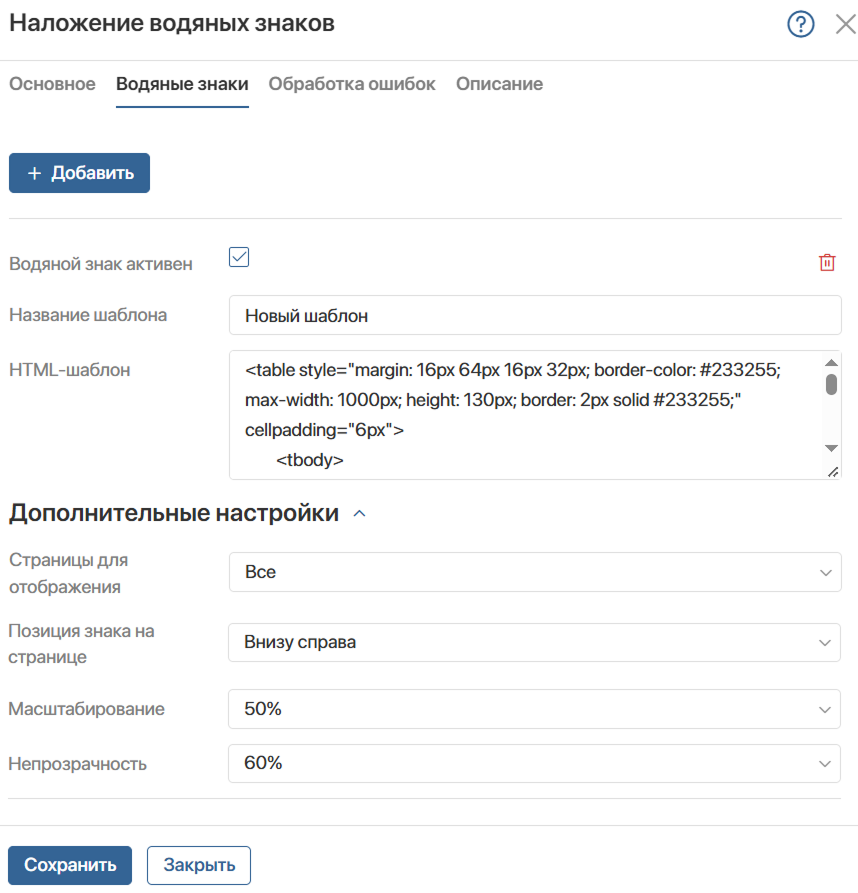
Task: Open the 'Страницы для отображения' dropdown
Action: (535, 572)
